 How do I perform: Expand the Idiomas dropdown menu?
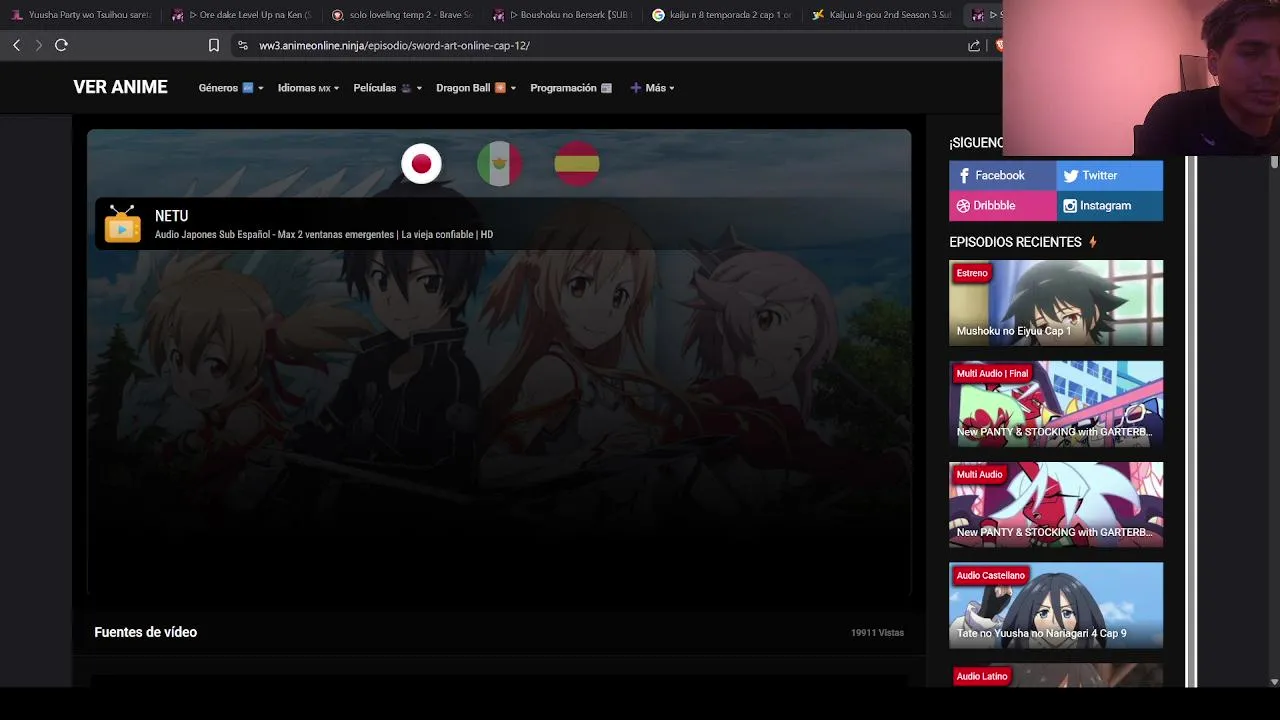pos(308,88)
